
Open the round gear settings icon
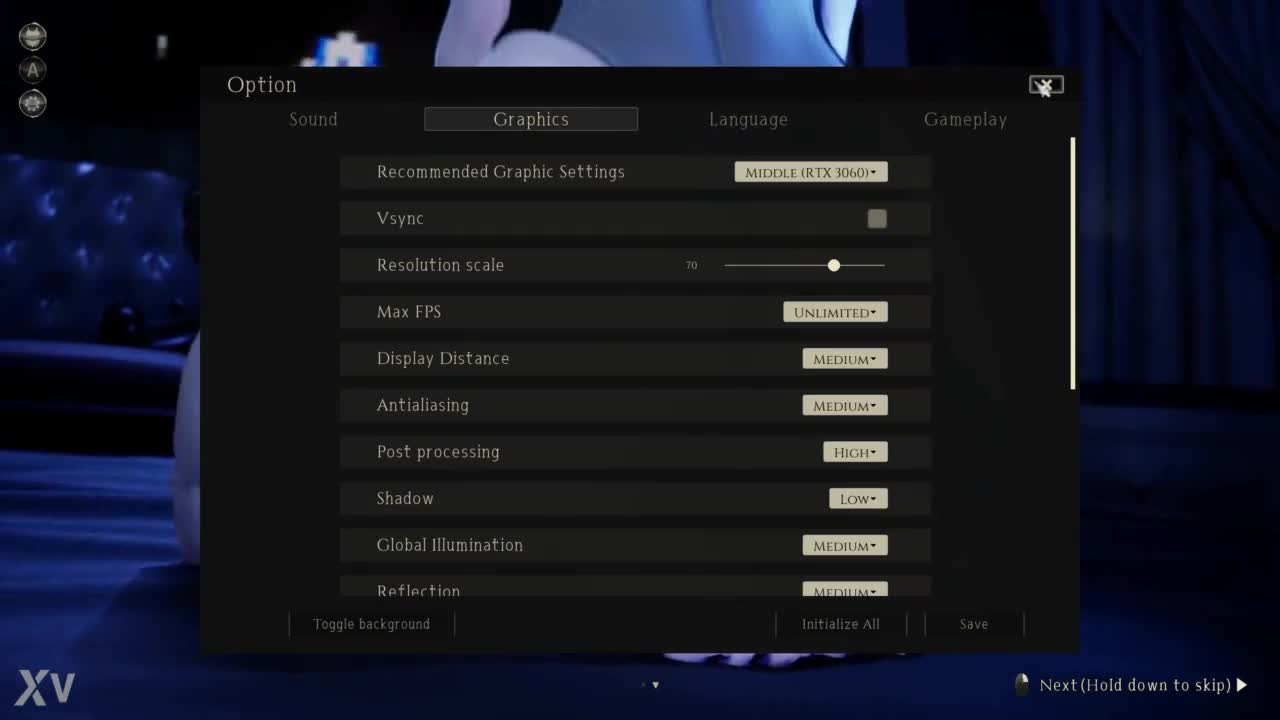click(x=33, y=102)
